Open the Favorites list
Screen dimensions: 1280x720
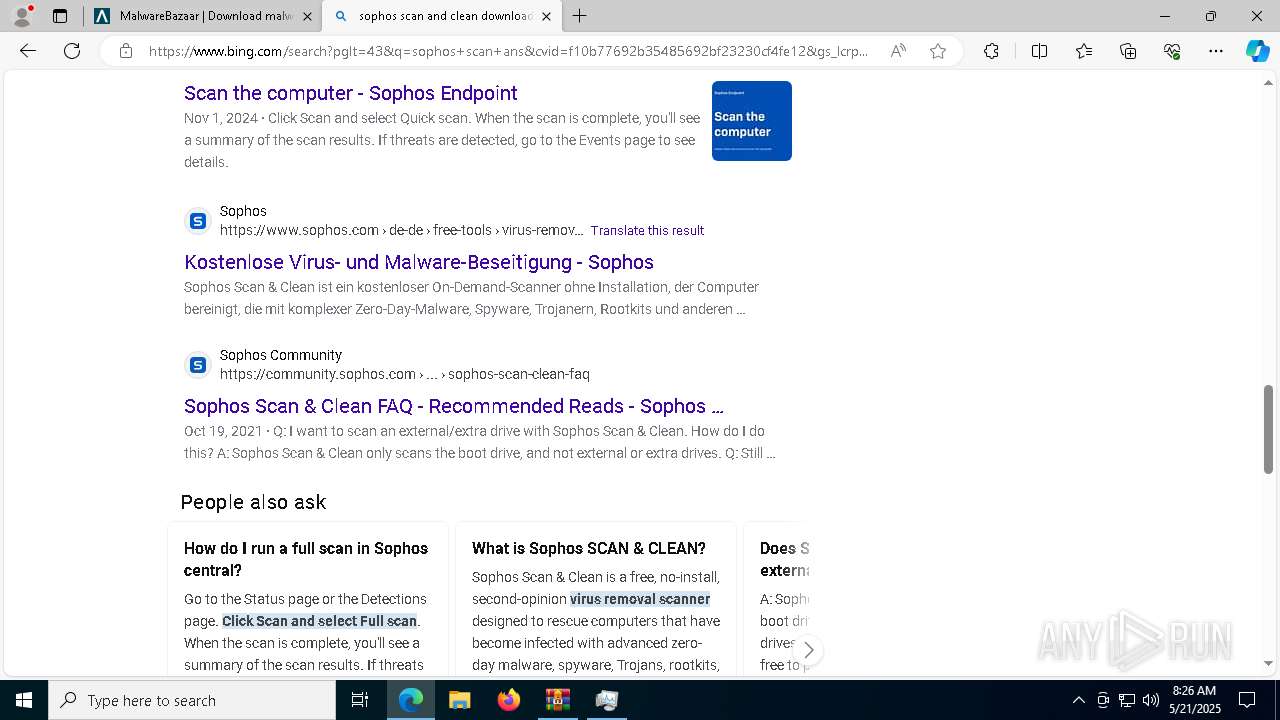(1084, 51)
